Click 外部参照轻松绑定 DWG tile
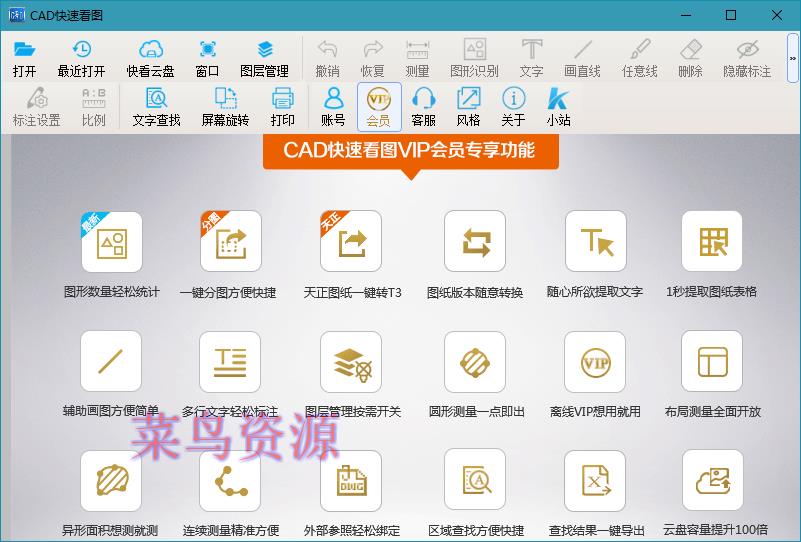 pyautogui.click(x=351, y=481)
